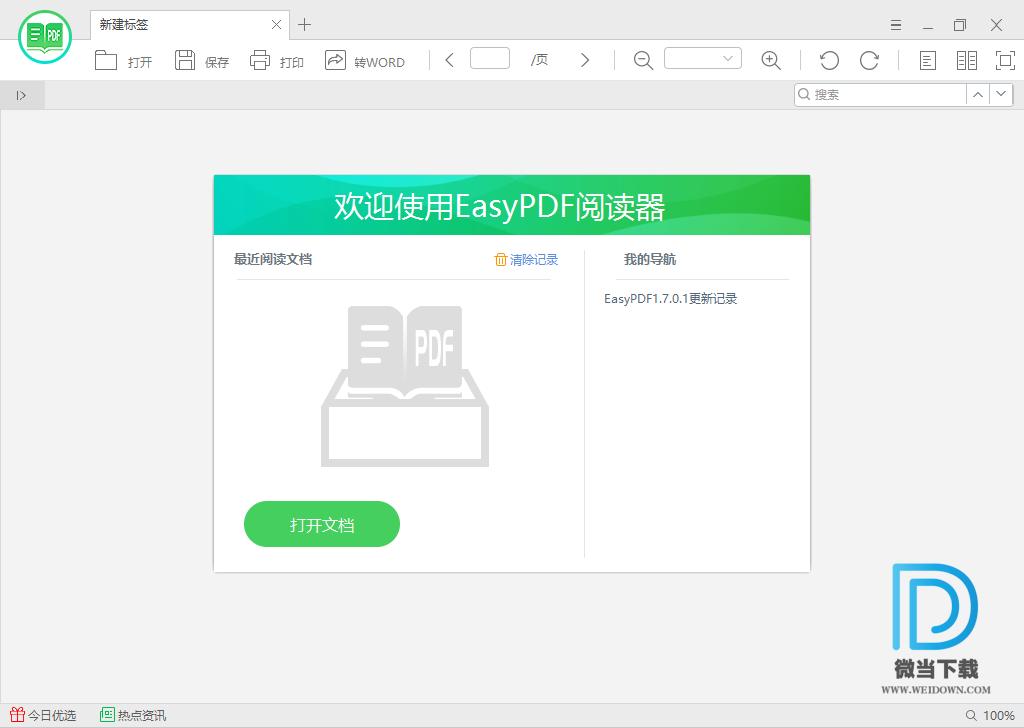The image size is (1024, 728).
Task: Click the 打开 toolbar label
Action: [140, 63]
